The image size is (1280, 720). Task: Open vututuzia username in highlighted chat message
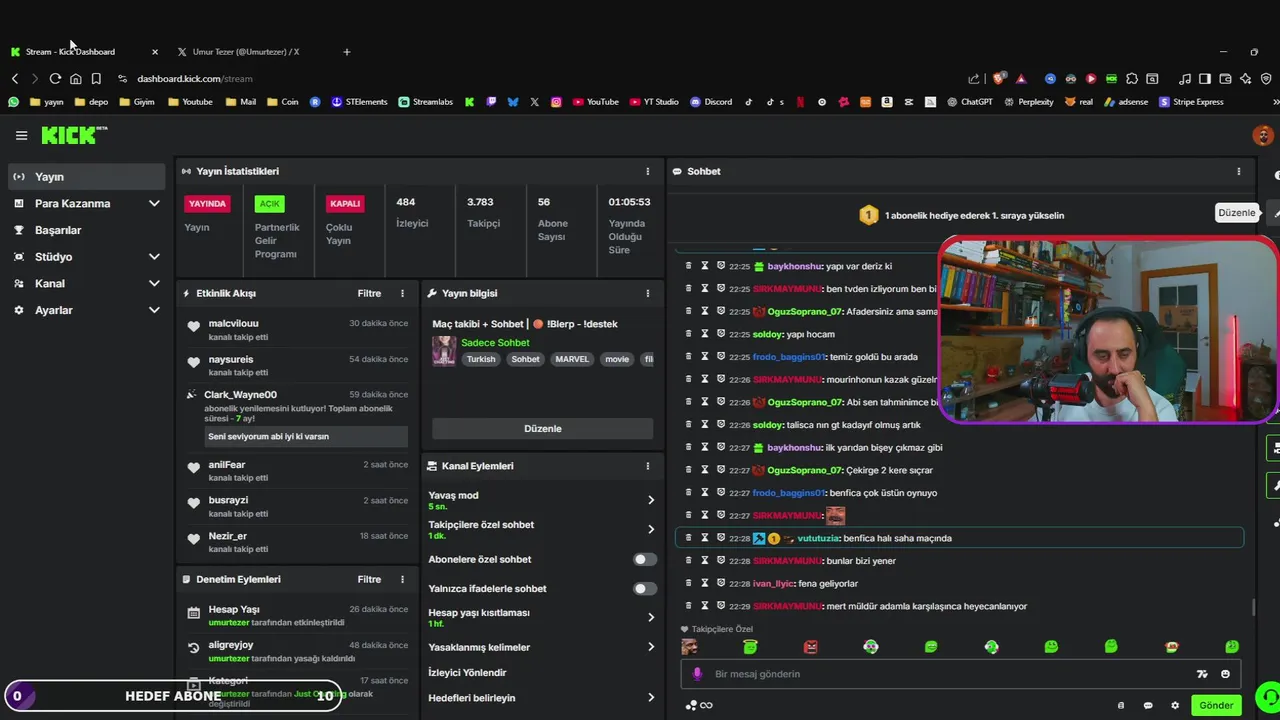819,538
